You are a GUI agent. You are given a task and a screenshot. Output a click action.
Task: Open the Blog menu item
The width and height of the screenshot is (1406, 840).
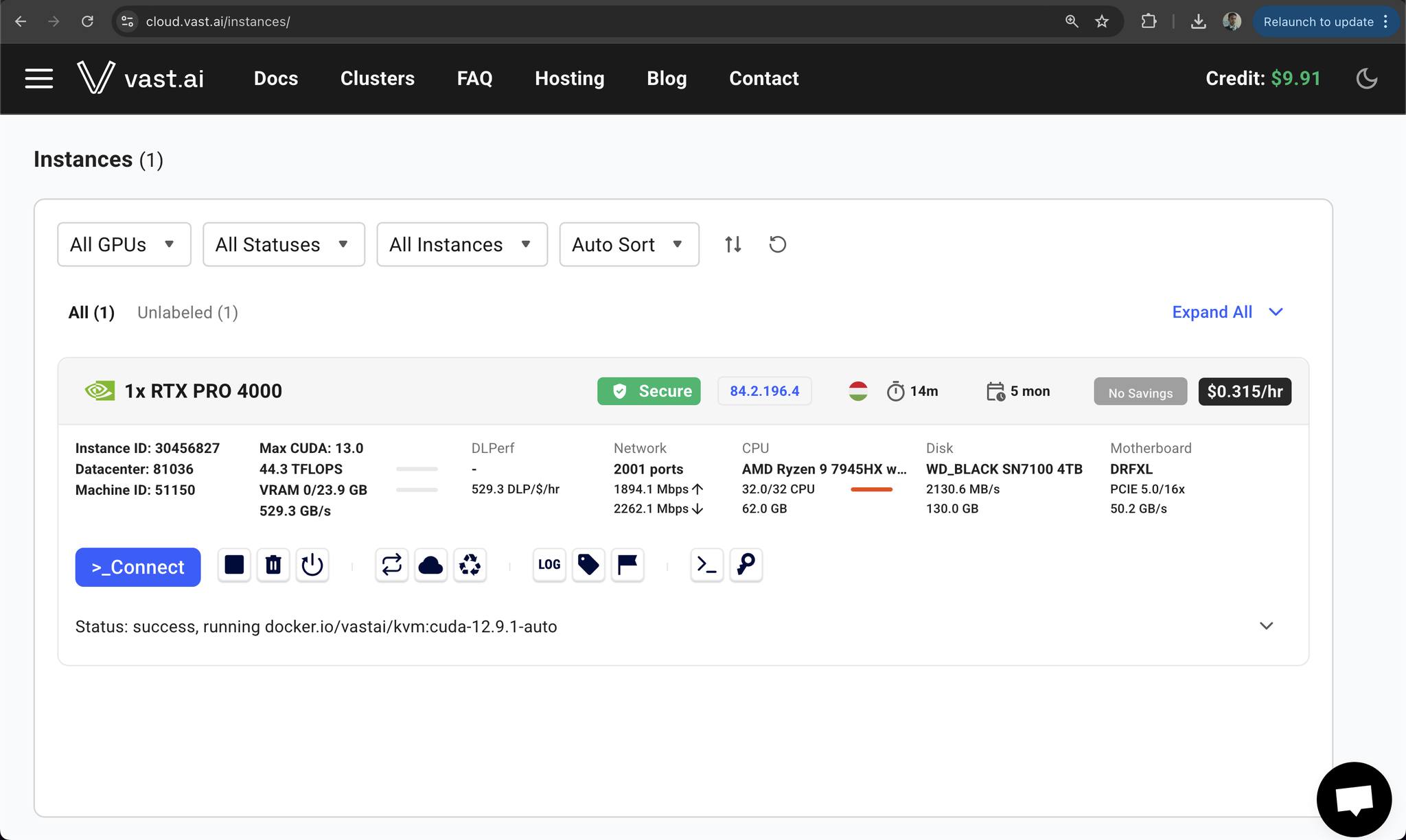coord(667,78)
